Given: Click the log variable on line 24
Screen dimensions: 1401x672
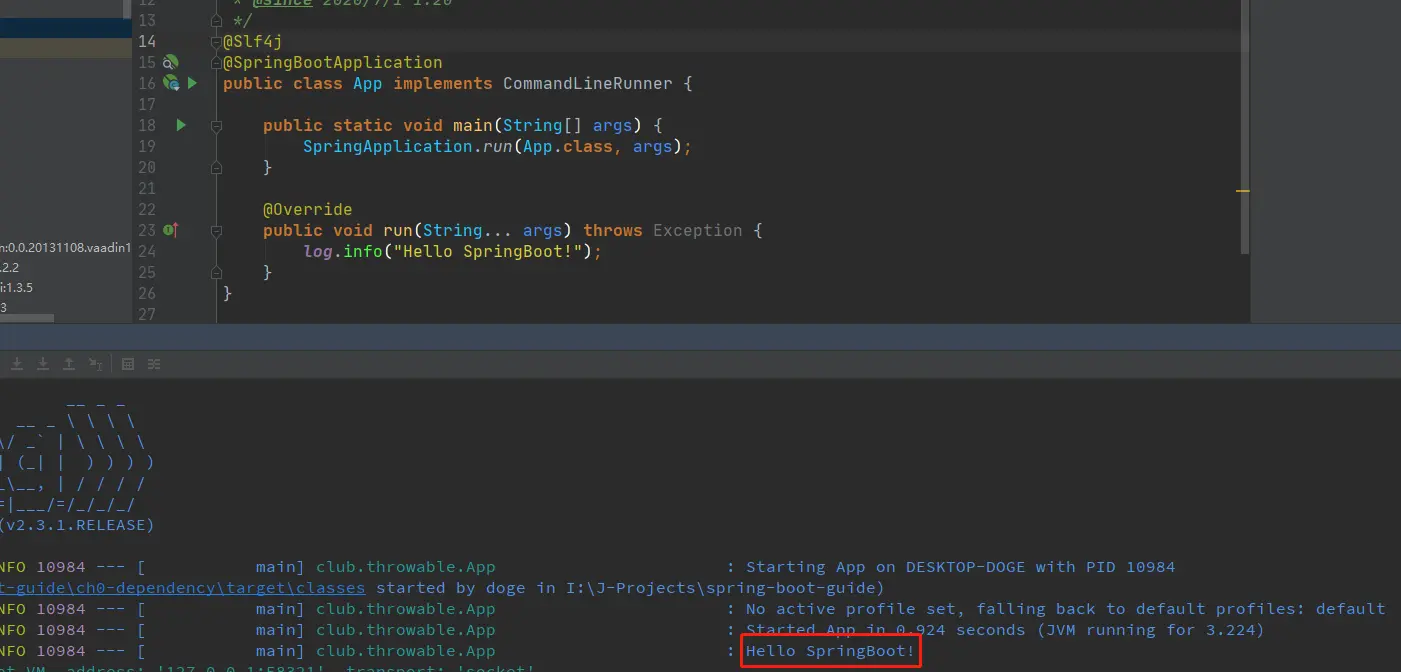Looking at the screenshot, I should 318,251.
